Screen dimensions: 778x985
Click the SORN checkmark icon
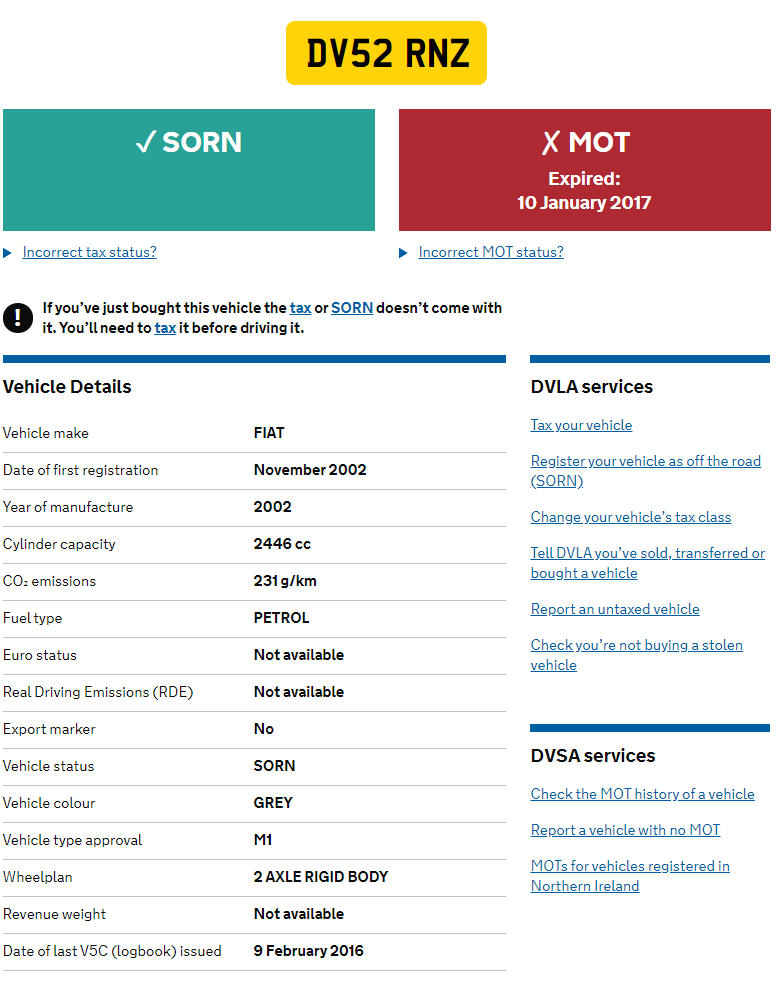click(145, 143)
